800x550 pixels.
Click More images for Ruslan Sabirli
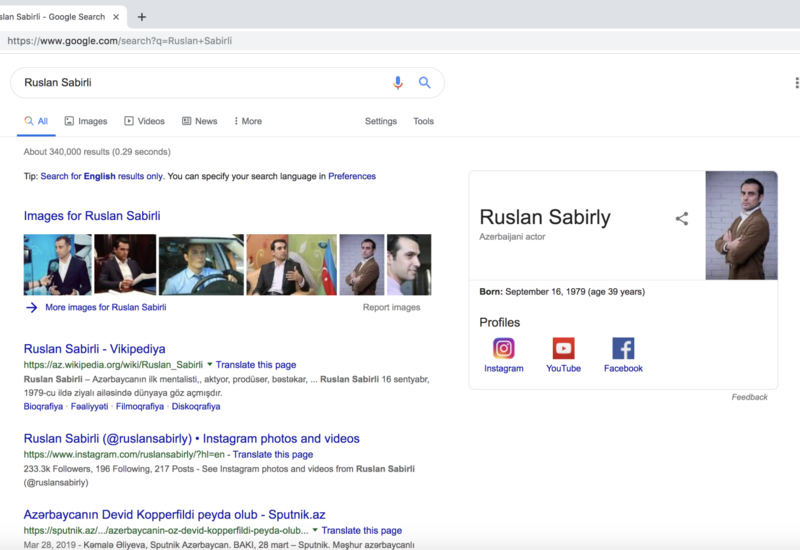(x=106, y=307)
